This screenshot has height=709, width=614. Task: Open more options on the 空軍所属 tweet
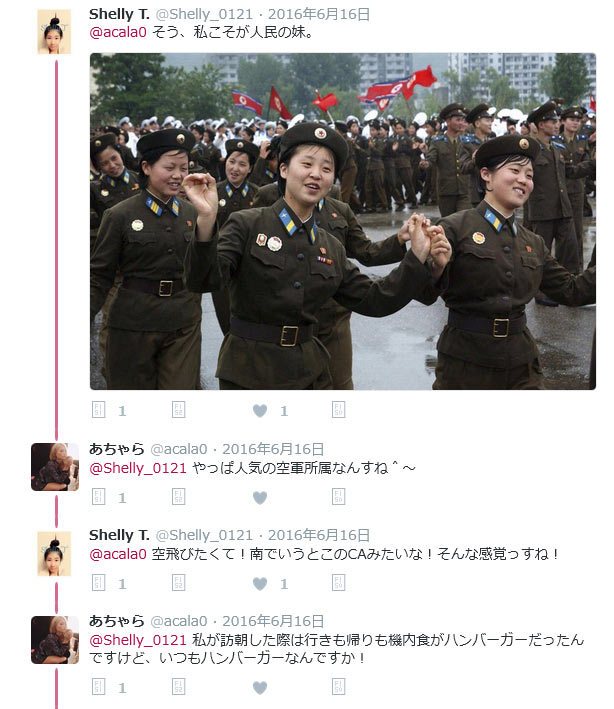338,497
